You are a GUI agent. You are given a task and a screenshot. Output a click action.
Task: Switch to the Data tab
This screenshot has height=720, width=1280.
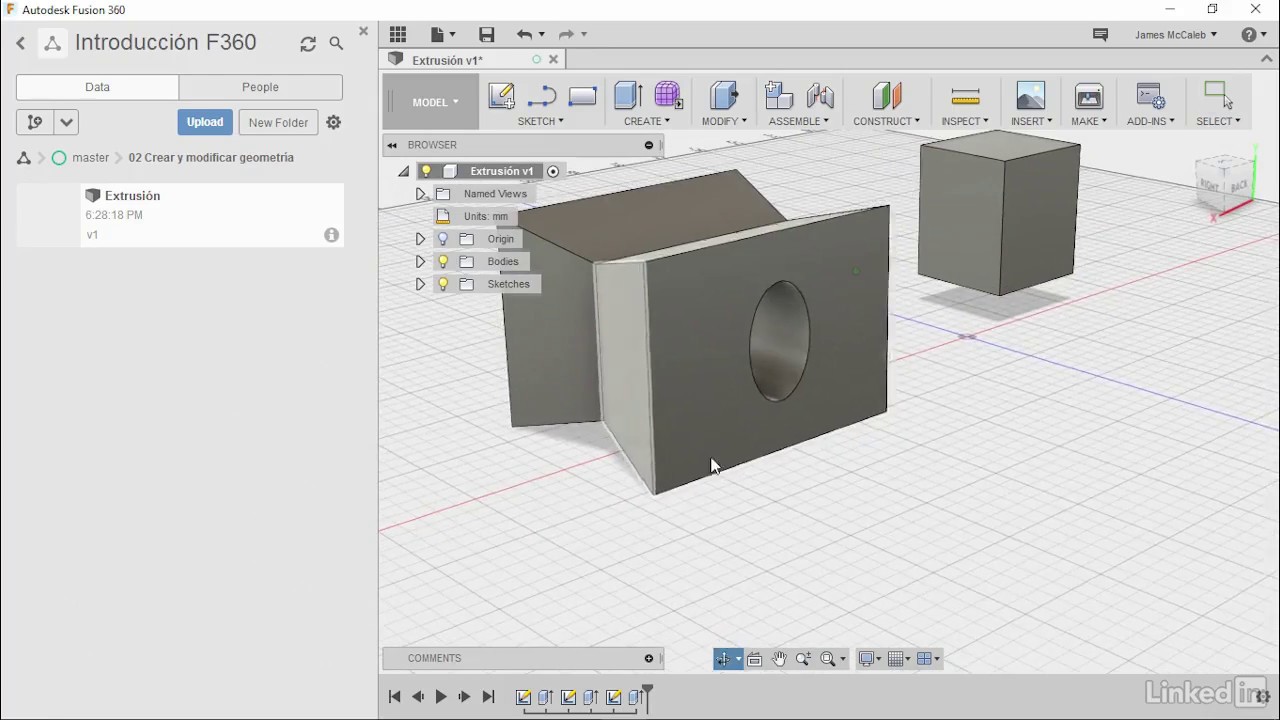(97, 87)
